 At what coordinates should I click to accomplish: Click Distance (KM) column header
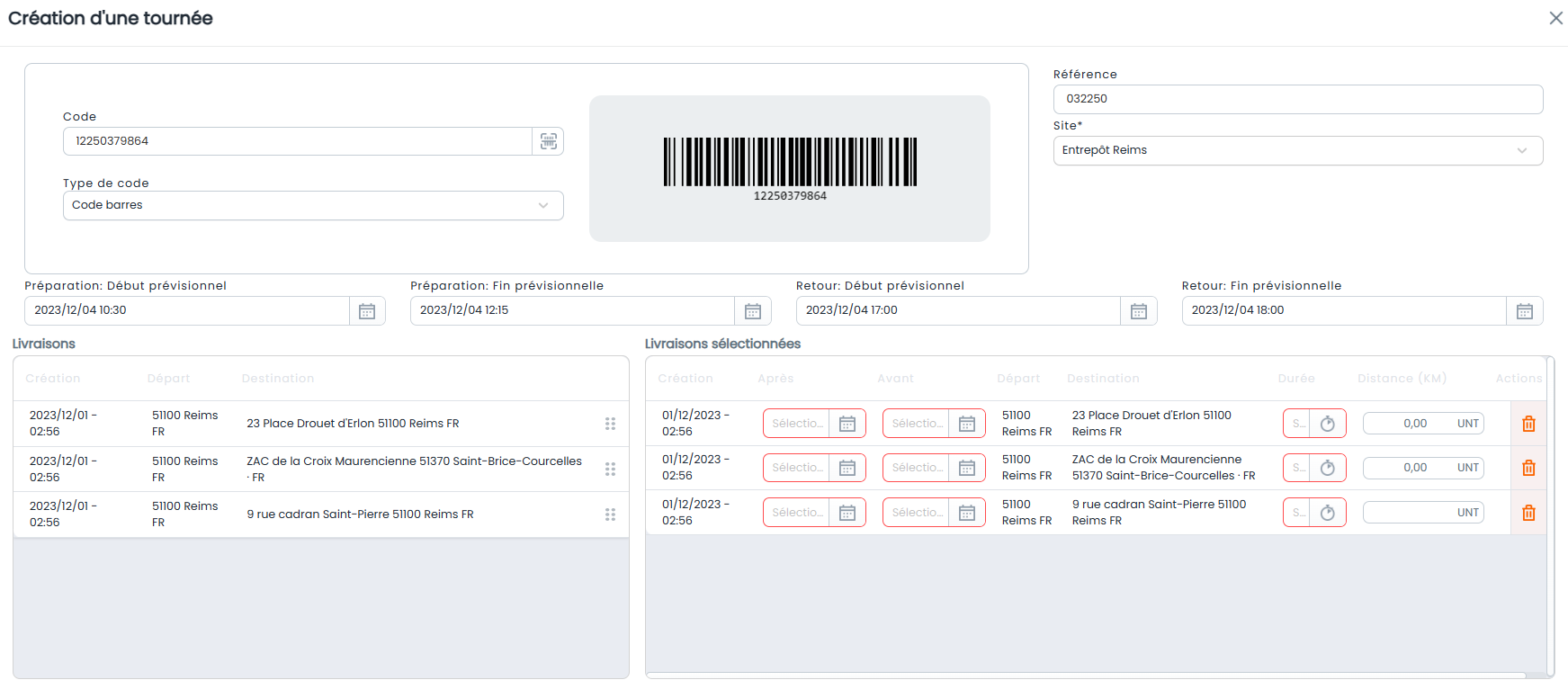[x=1402, y=379]
